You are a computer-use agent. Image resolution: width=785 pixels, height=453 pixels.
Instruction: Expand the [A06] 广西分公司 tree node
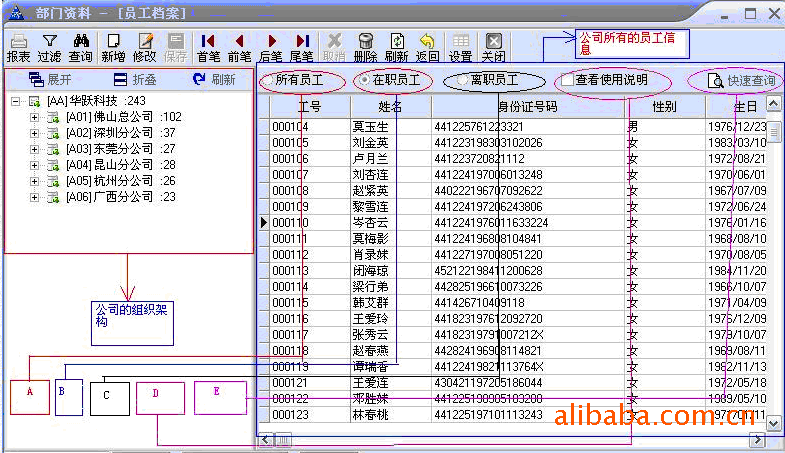tap(34, 197)
